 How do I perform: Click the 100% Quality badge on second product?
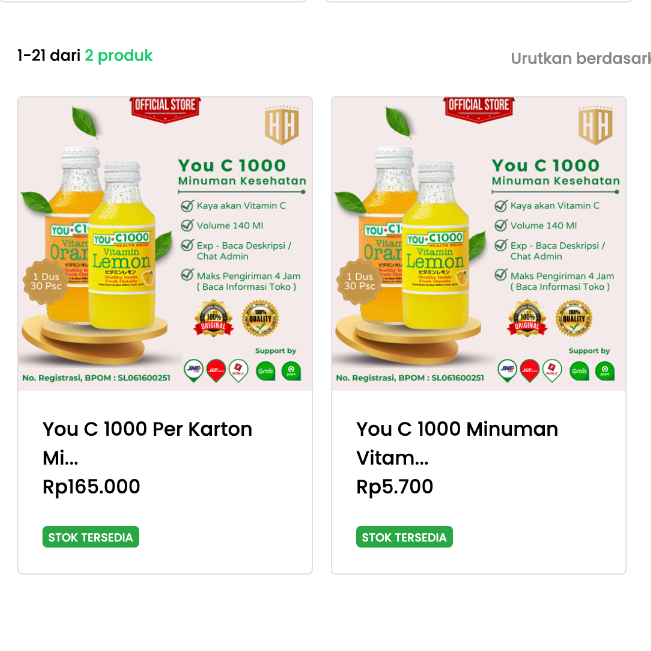tap(574, 319)
